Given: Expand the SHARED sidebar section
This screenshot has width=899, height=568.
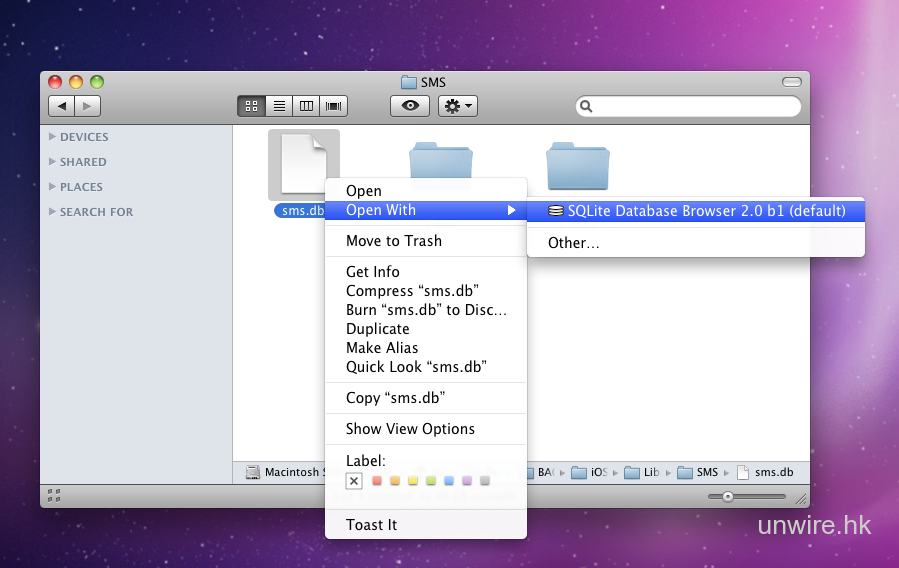Looking at the screenshot, I should pyautogui.click(x=53, y=162).
